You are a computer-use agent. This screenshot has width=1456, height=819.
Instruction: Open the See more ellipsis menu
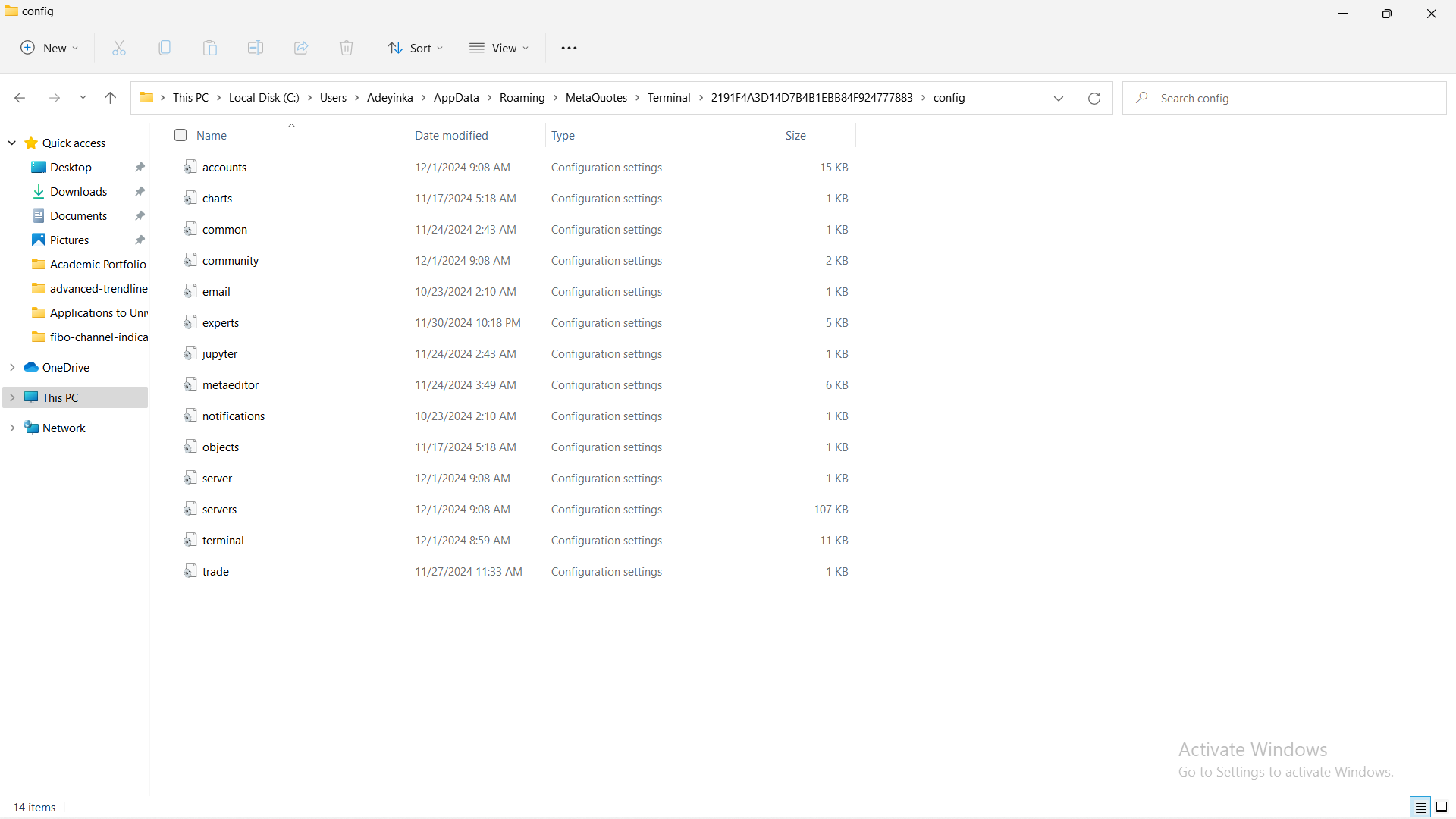[569, 48]
